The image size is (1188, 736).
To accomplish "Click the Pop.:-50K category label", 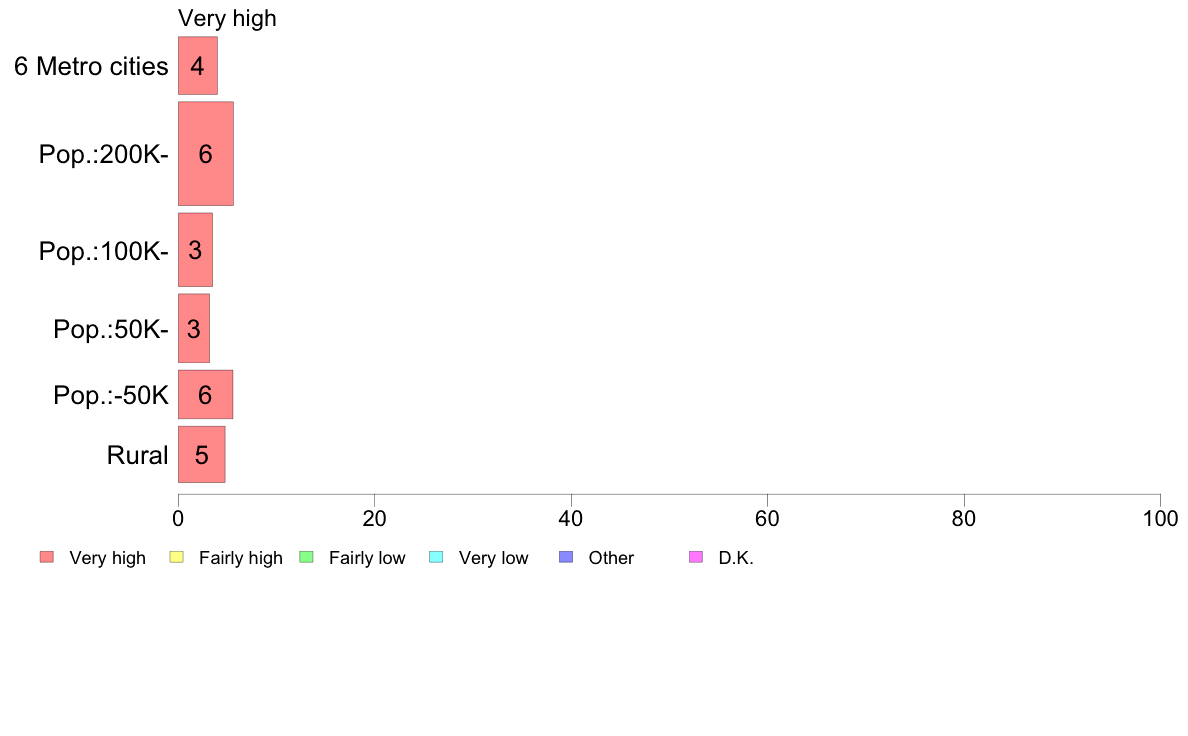I will click(111, 395).
